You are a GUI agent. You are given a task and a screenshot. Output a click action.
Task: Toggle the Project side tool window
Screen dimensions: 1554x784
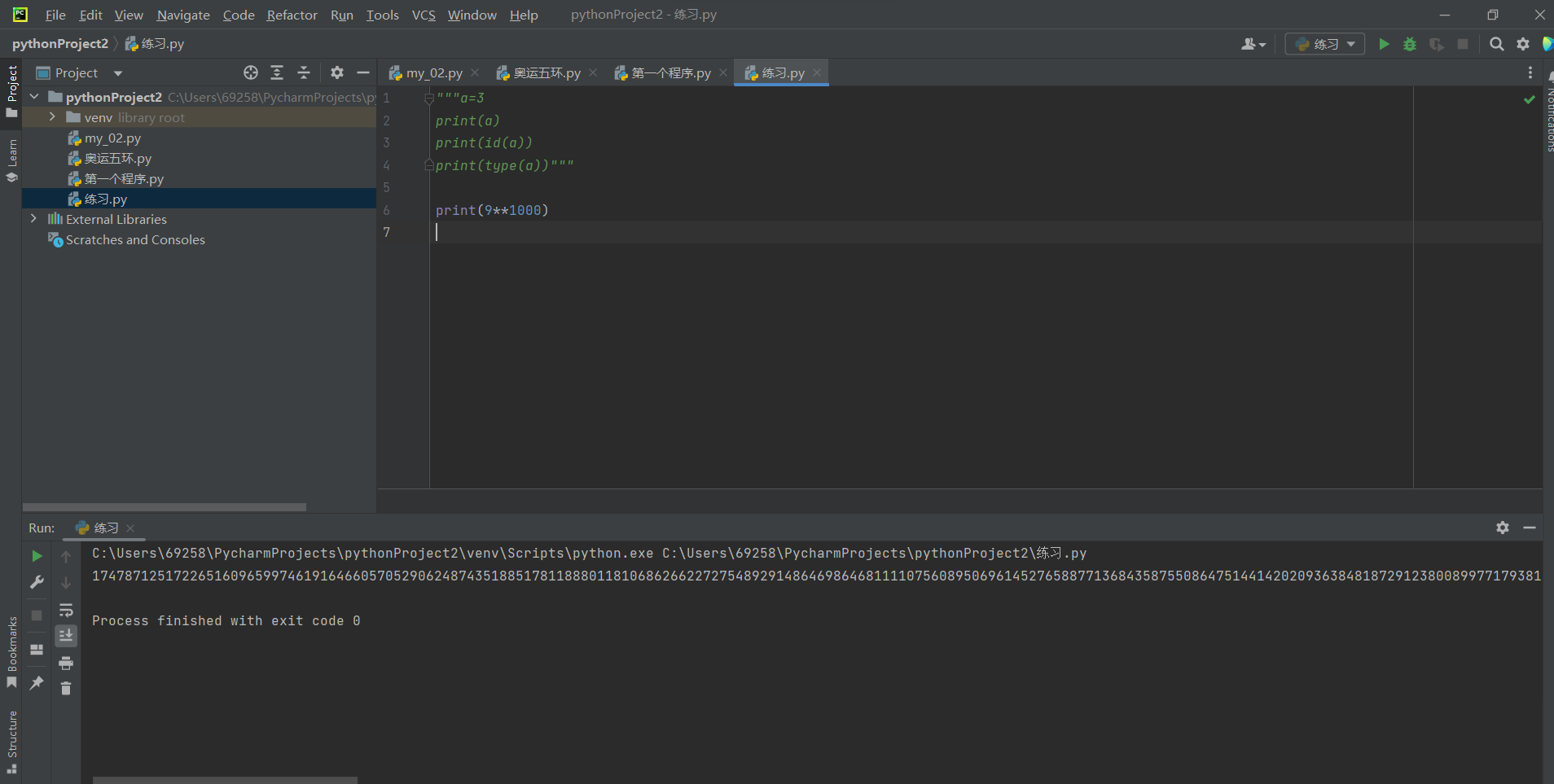point(11,91)
